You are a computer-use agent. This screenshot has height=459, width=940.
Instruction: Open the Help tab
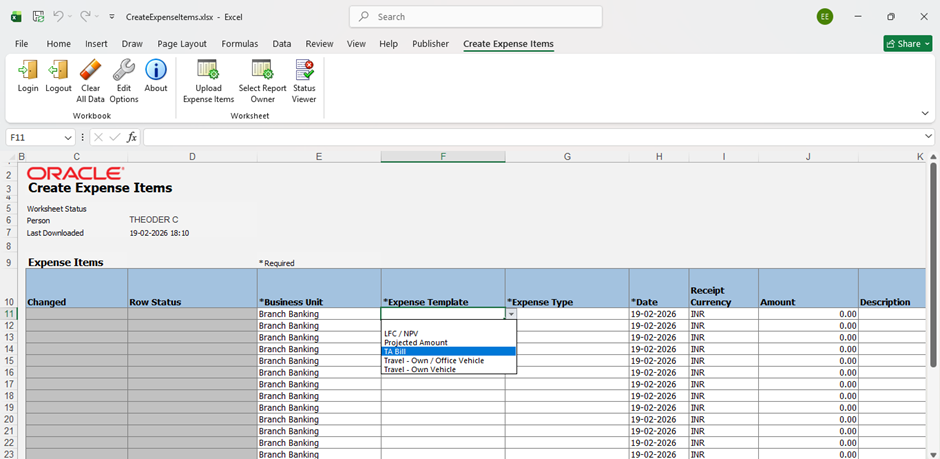point(388,44)
